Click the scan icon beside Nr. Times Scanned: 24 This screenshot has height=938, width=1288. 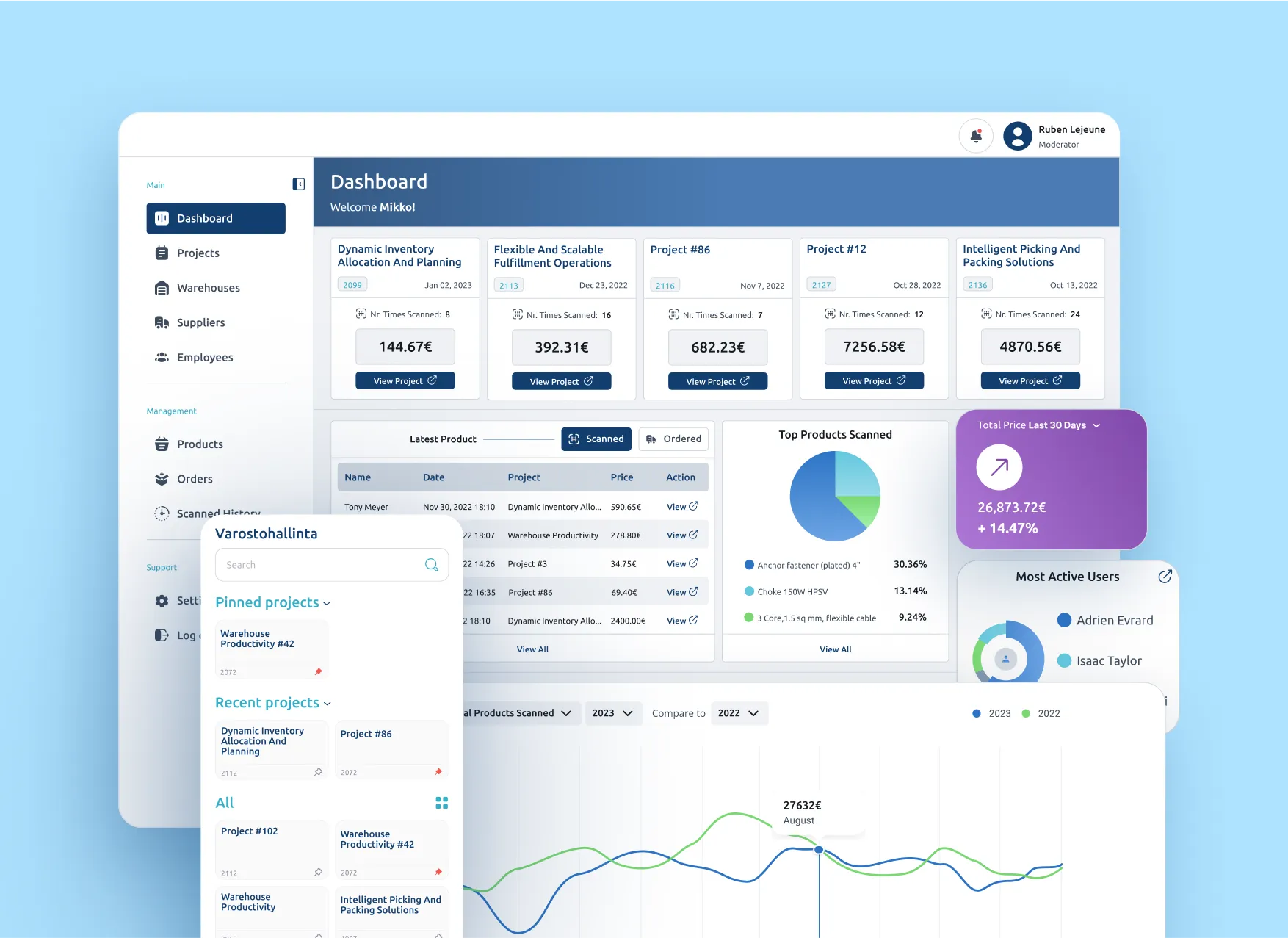click(987, 314)
